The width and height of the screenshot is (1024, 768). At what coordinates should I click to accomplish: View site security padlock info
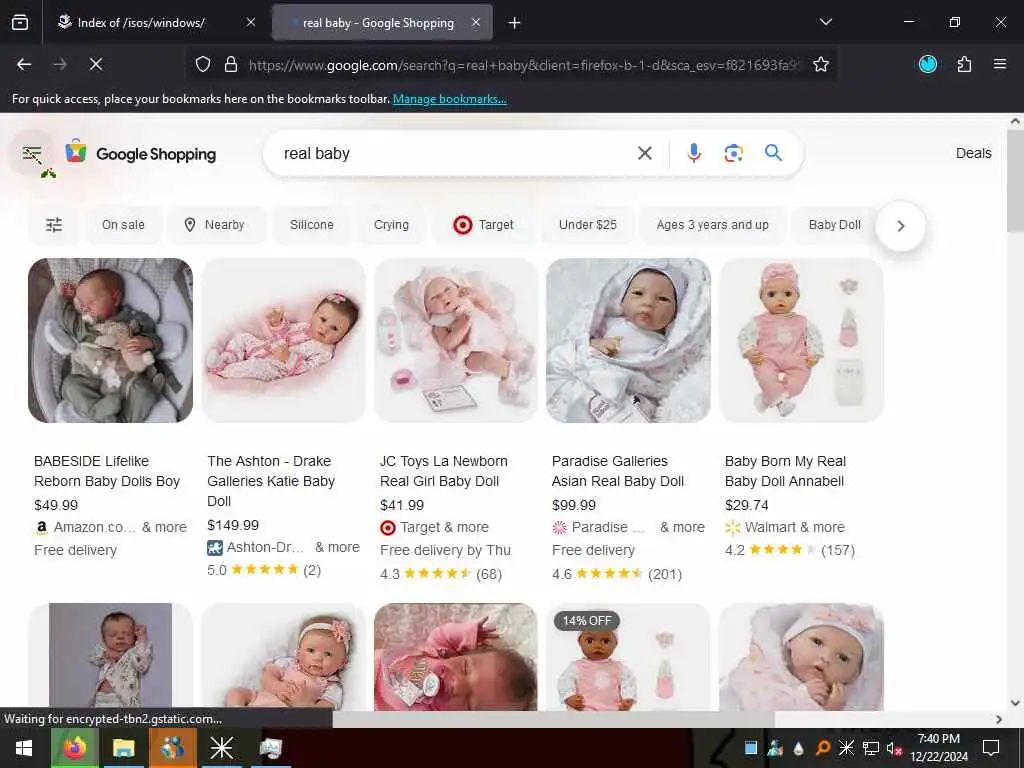coord(231,65)
